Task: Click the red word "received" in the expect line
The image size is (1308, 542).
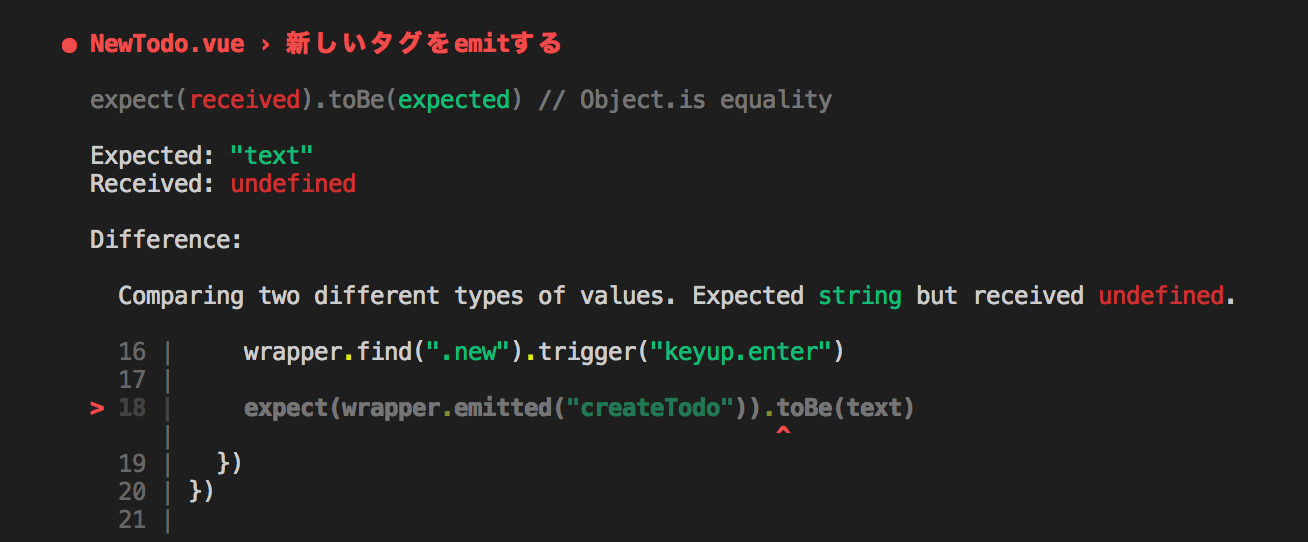Action: coord(244,100)
